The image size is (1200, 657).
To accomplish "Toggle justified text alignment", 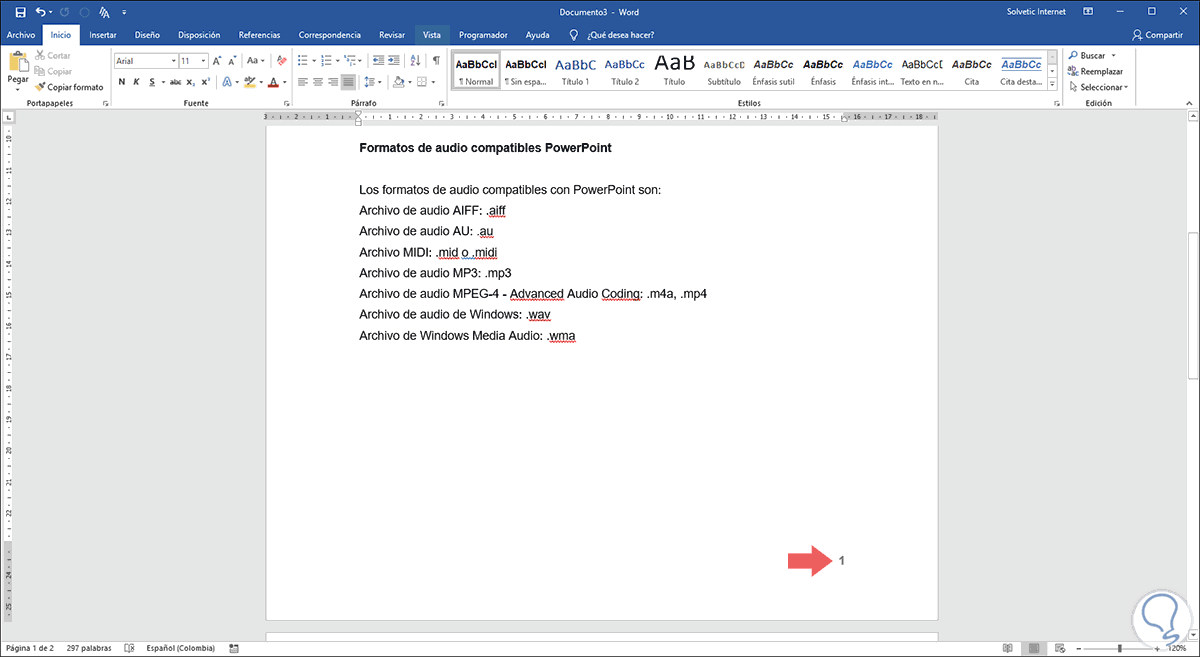I will (348, 82).
